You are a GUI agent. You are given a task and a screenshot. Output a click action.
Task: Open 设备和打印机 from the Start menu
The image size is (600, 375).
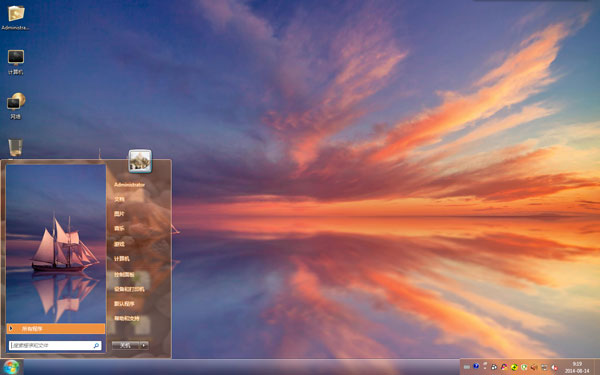(129, 289)
